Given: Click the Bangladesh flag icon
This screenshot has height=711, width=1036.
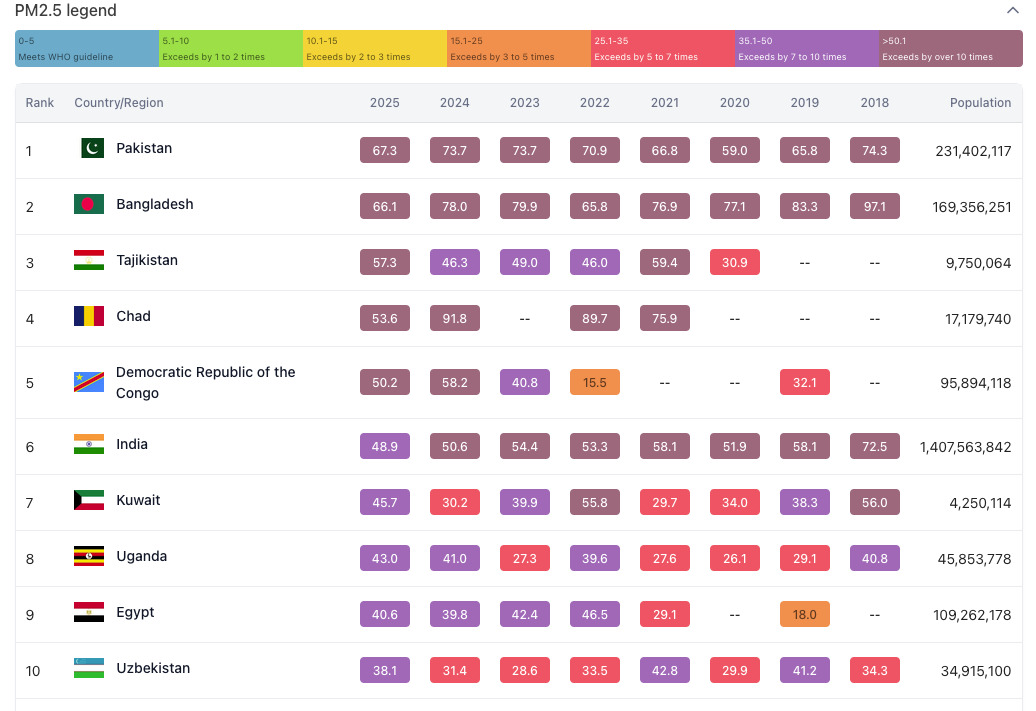Looking at the screenshot, I should 89,205.
